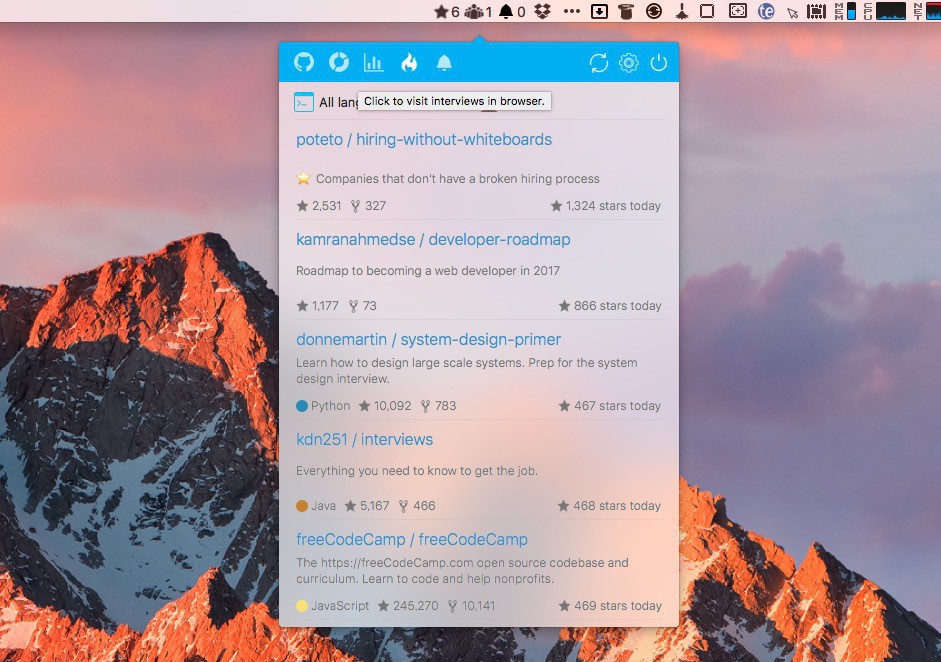
Task: Open poteto / hiring-without-whiteboards repository
Action: (x=424, y=140)
